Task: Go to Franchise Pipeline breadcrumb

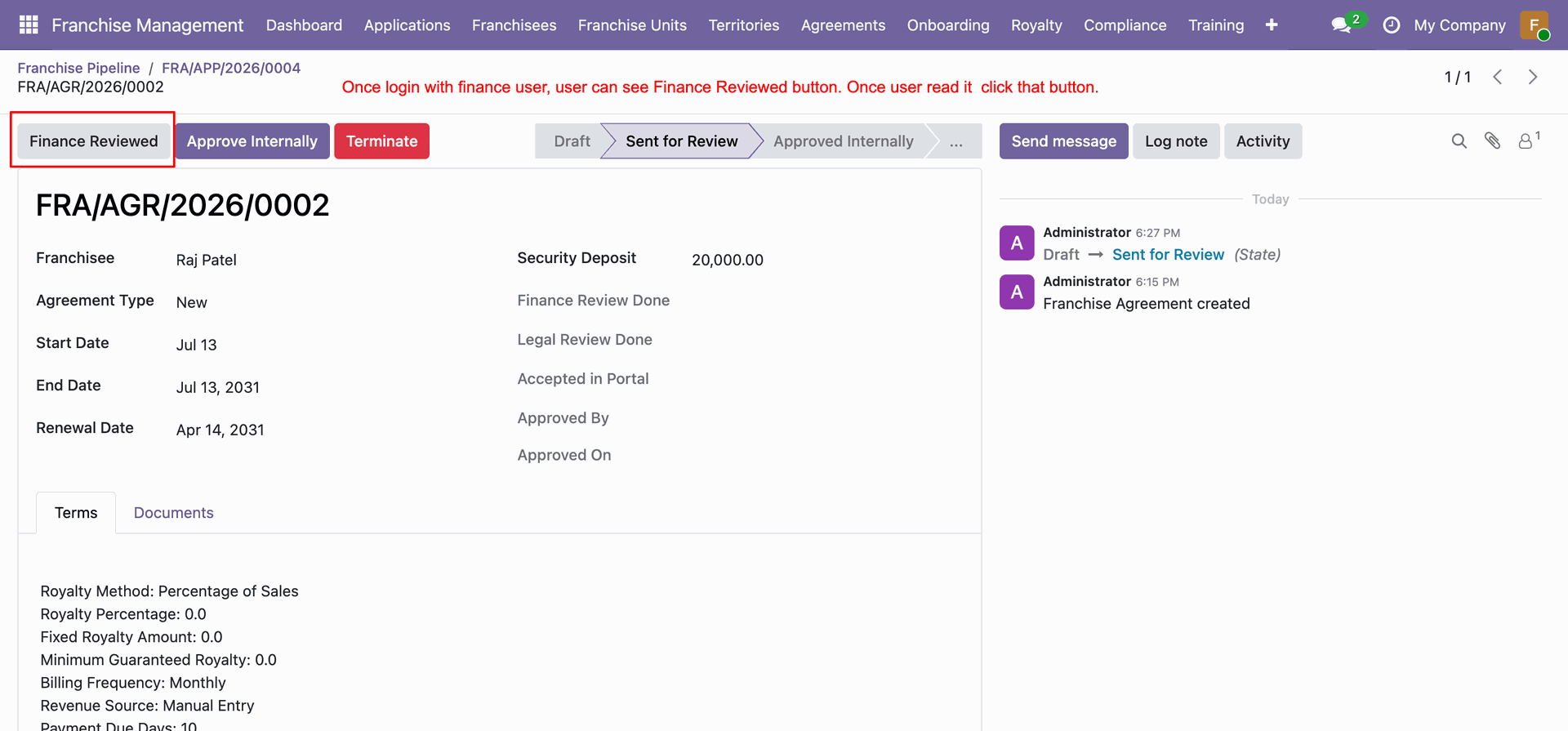Action: pyautogui.click(x=78, y=68)
